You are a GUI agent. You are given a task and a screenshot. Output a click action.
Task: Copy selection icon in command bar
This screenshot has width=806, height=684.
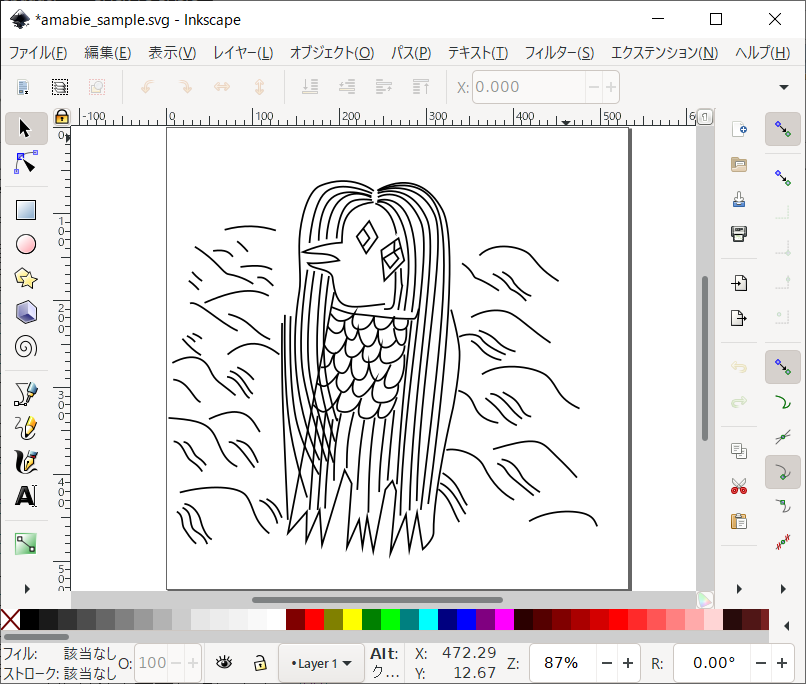(x=739, y=451)
